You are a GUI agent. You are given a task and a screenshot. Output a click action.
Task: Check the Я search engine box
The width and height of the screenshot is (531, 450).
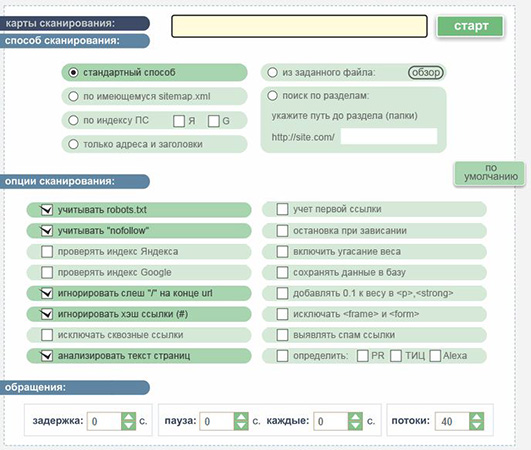pyautogui.click(x=179, y=121)
